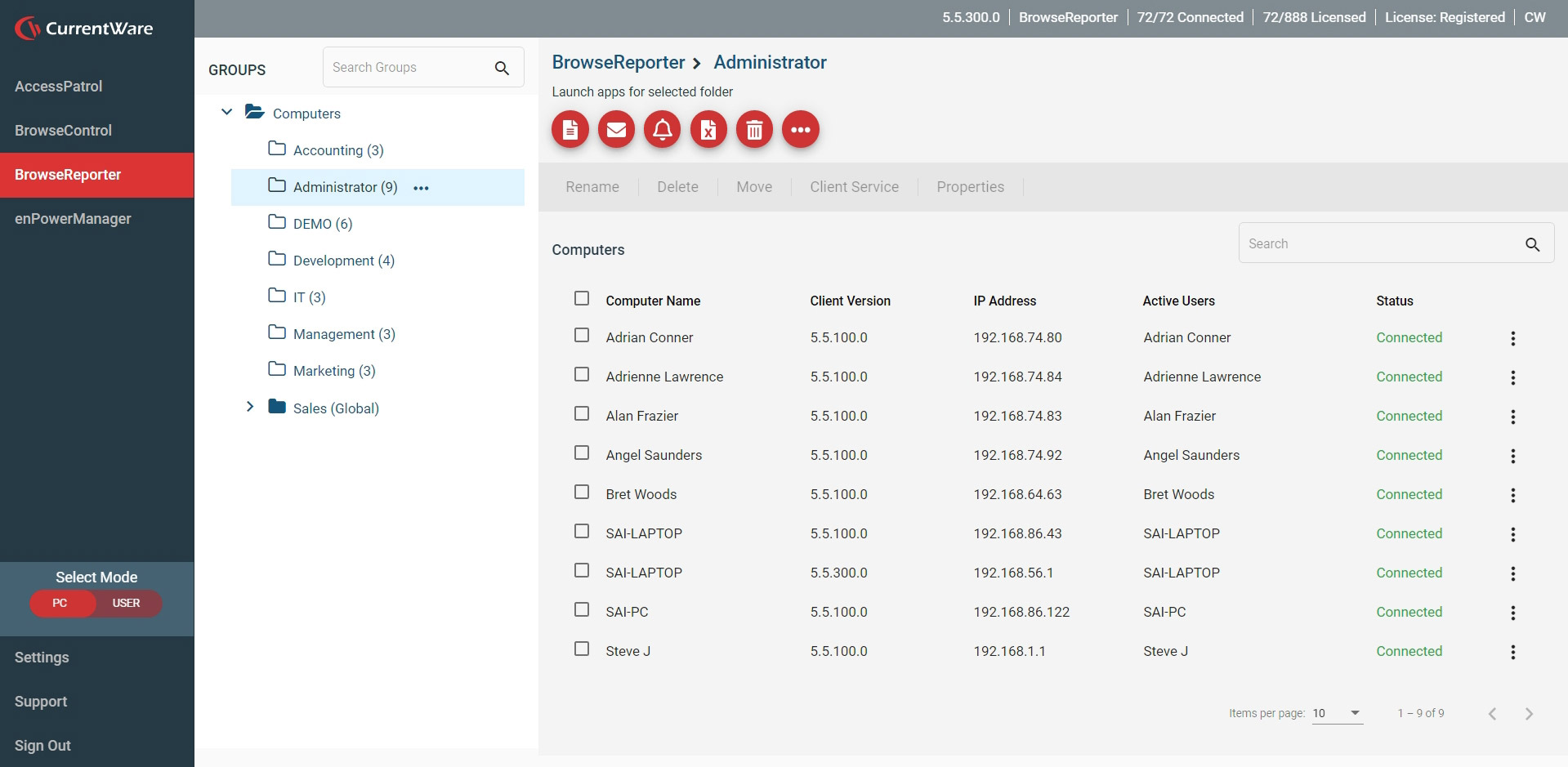Sort by Status column header
Viewport: 1568px width, 767px height.
point(1394,301)
